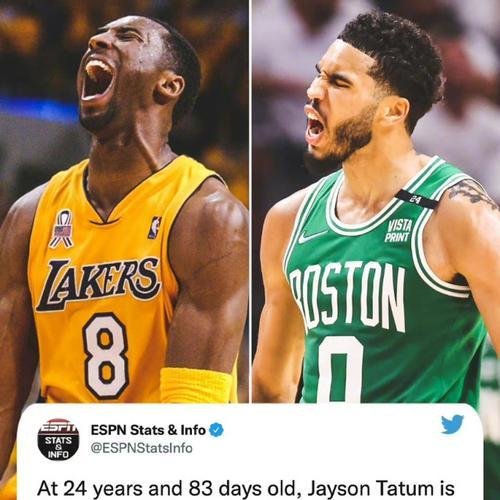Open the yellow Lakers jersey photo
The width and height of the screenshot is (500, 500).
(124, 201)
